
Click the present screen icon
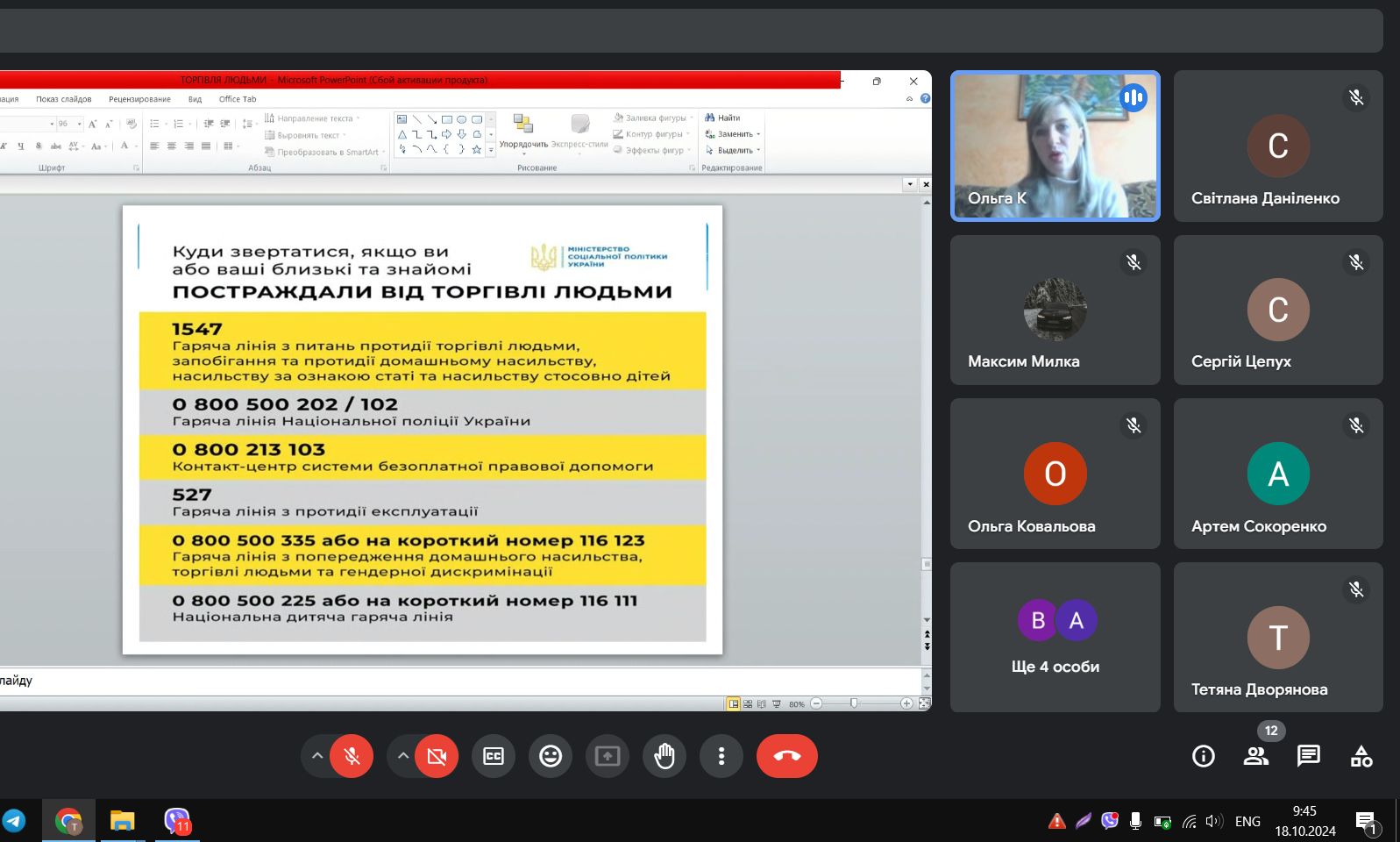608,756
